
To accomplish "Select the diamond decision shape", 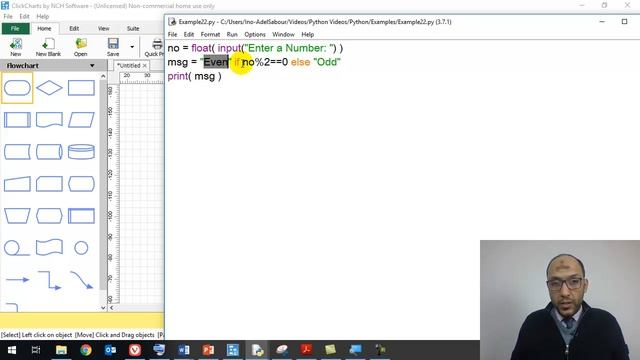I will (x=49, y=88).
